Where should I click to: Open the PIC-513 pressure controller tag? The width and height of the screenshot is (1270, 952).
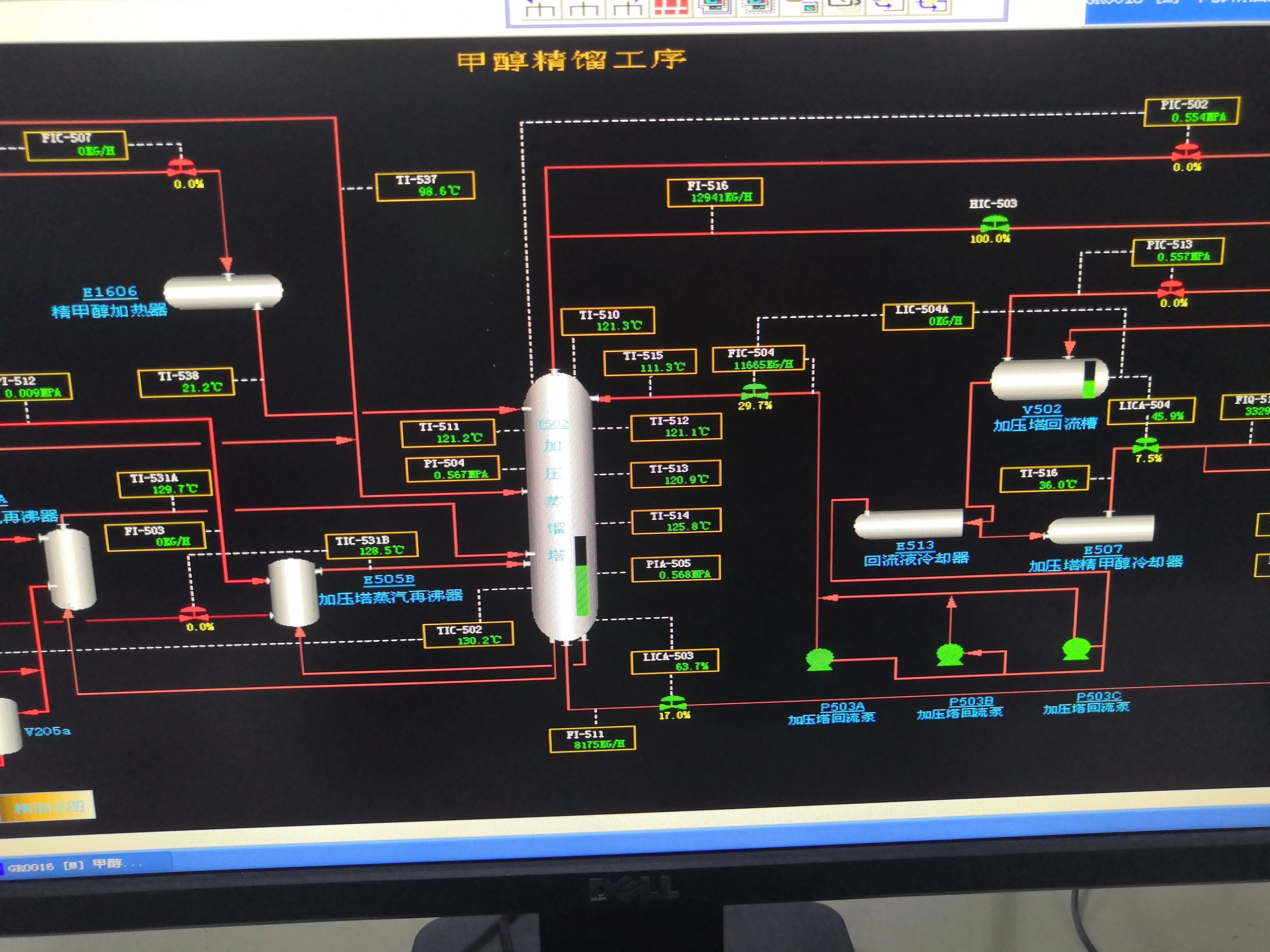(x=1178, y=251)
